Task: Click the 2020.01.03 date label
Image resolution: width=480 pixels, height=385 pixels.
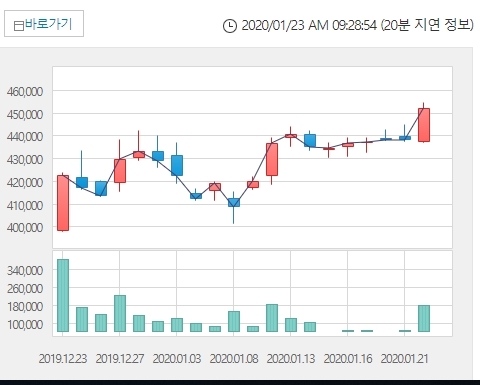Action: pos(177,359)
